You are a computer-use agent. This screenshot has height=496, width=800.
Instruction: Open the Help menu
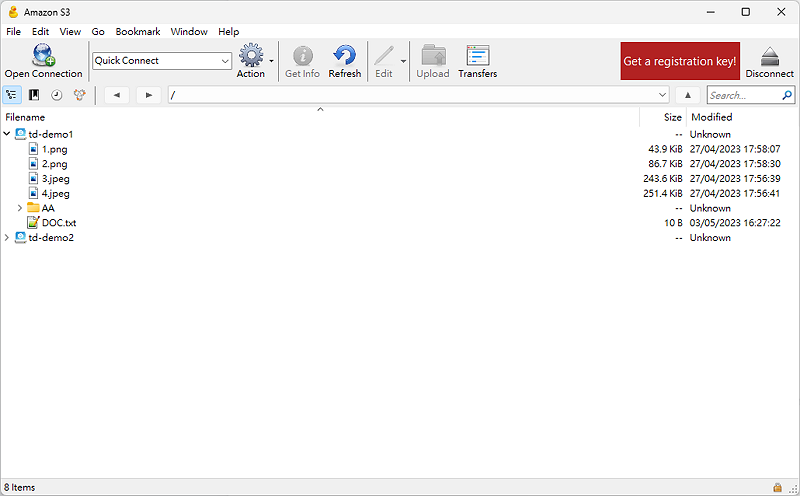pyautogui.click(x=229, y=32)
